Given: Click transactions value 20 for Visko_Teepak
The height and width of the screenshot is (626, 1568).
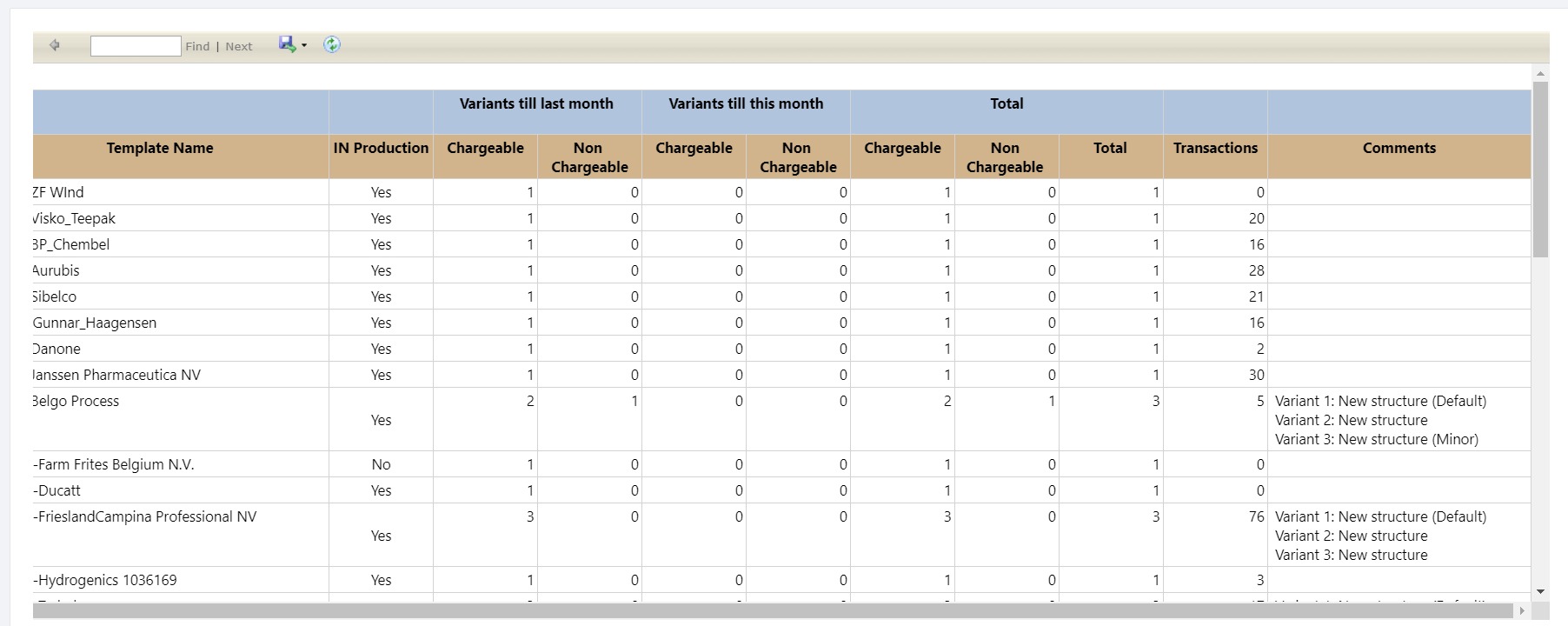Looking at the screenshot, I should click(1256, 218).
